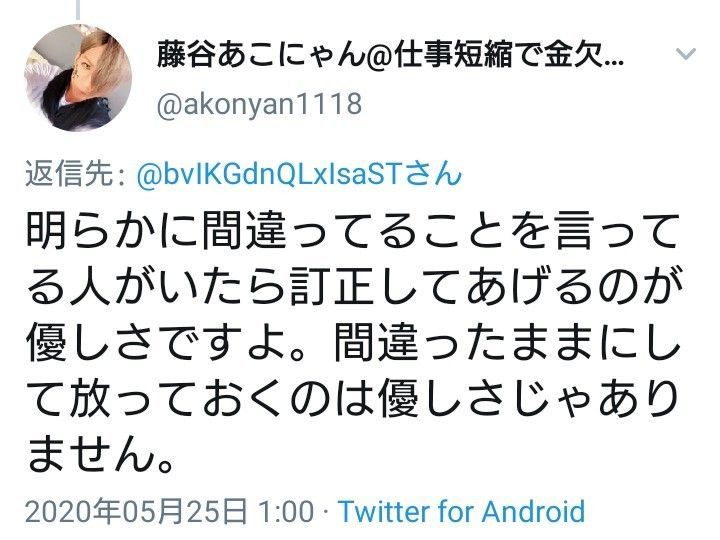Select the 1:00 time in timestamp

pyautogui.click(x=286, y=511)
